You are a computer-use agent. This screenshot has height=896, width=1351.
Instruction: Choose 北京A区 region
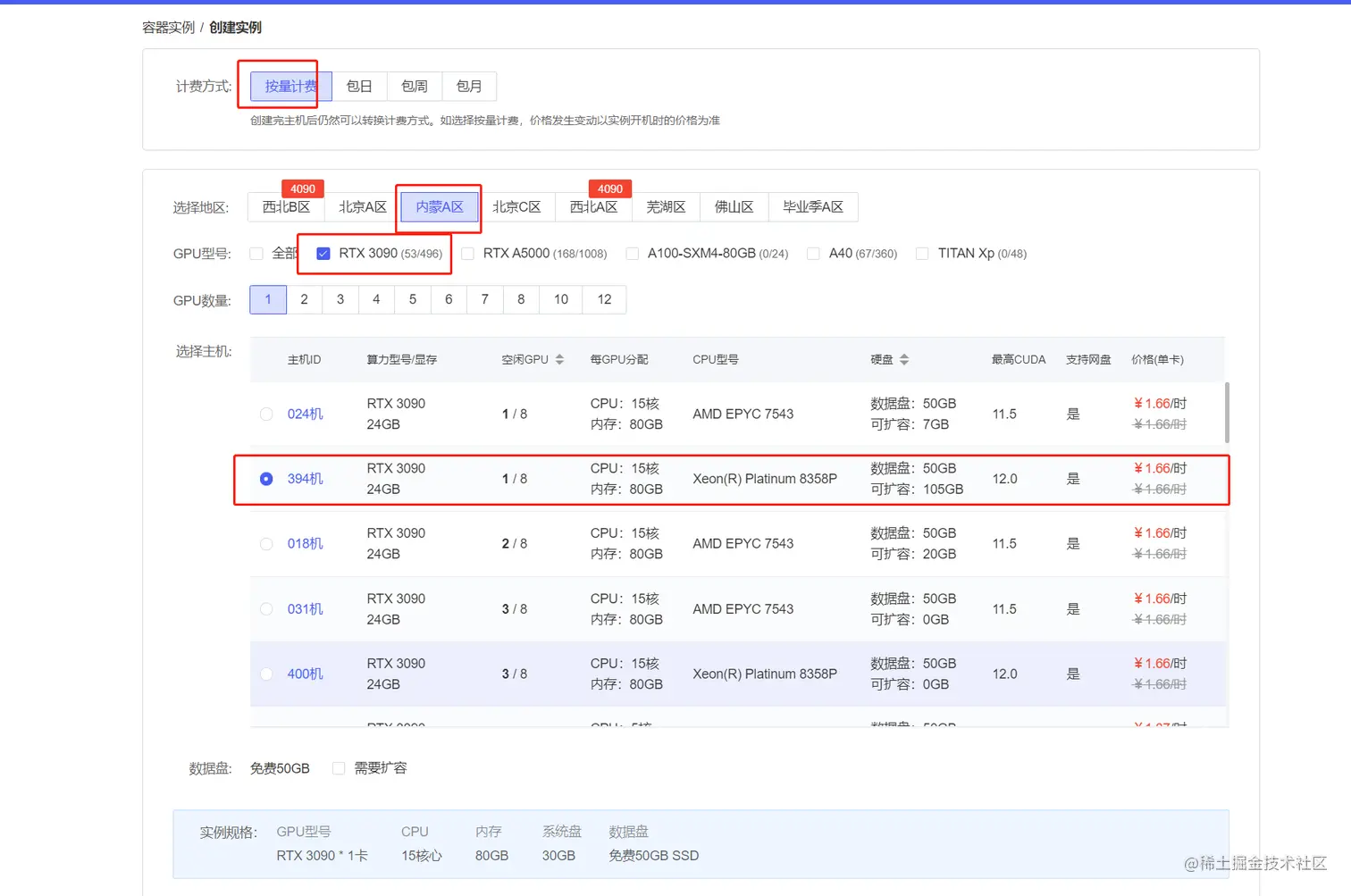363,207
